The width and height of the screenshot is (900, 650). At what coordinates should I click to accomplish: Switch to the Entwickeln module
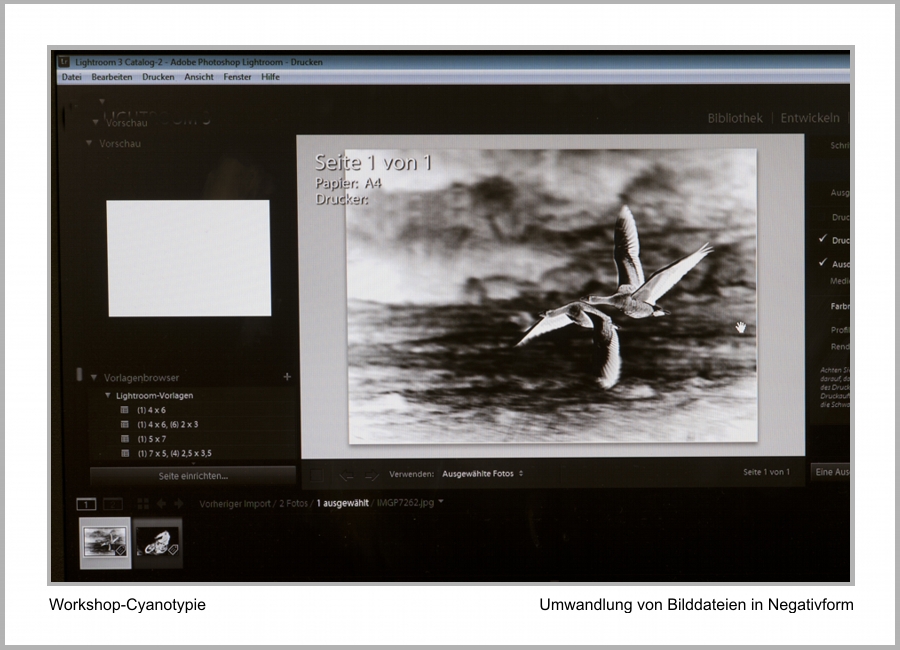pos(810,118)
